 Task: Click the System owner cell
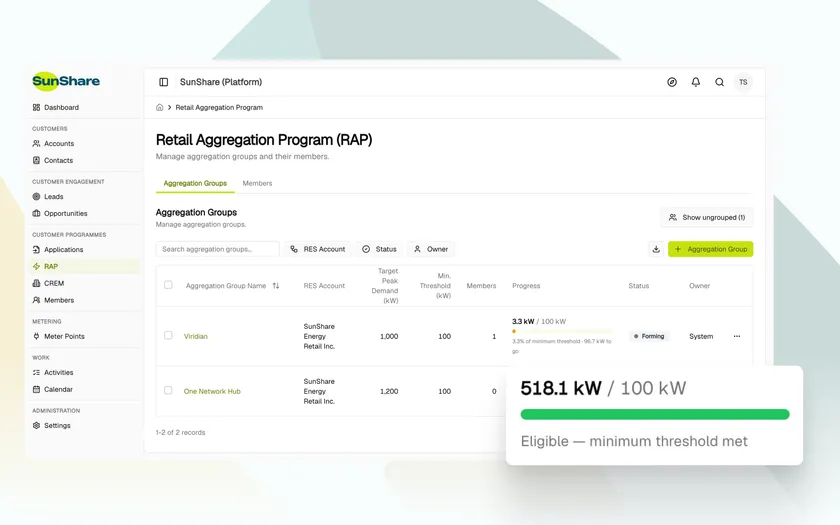pyautogui.click(x=701, y=336)
